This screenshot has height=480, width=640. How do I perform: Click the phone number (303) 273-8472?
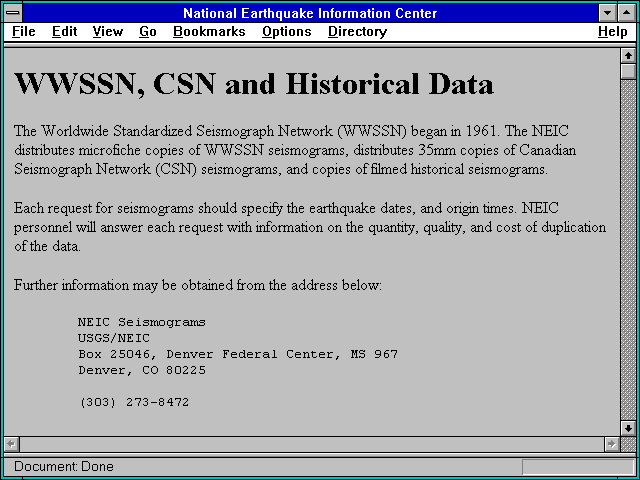(134, 402)
